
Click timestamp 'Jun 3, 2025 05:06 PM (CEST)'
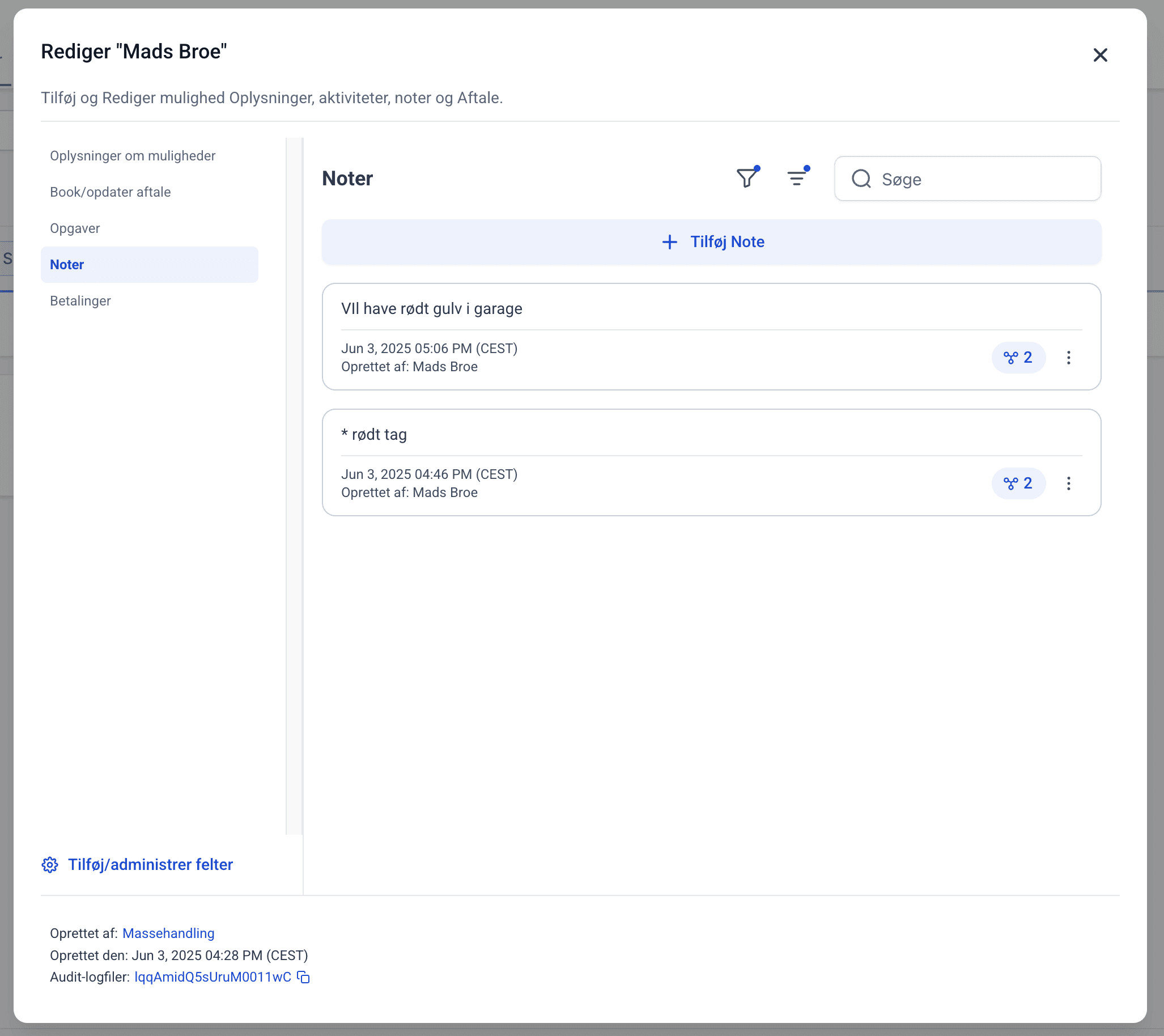click(x=429, y=349)
